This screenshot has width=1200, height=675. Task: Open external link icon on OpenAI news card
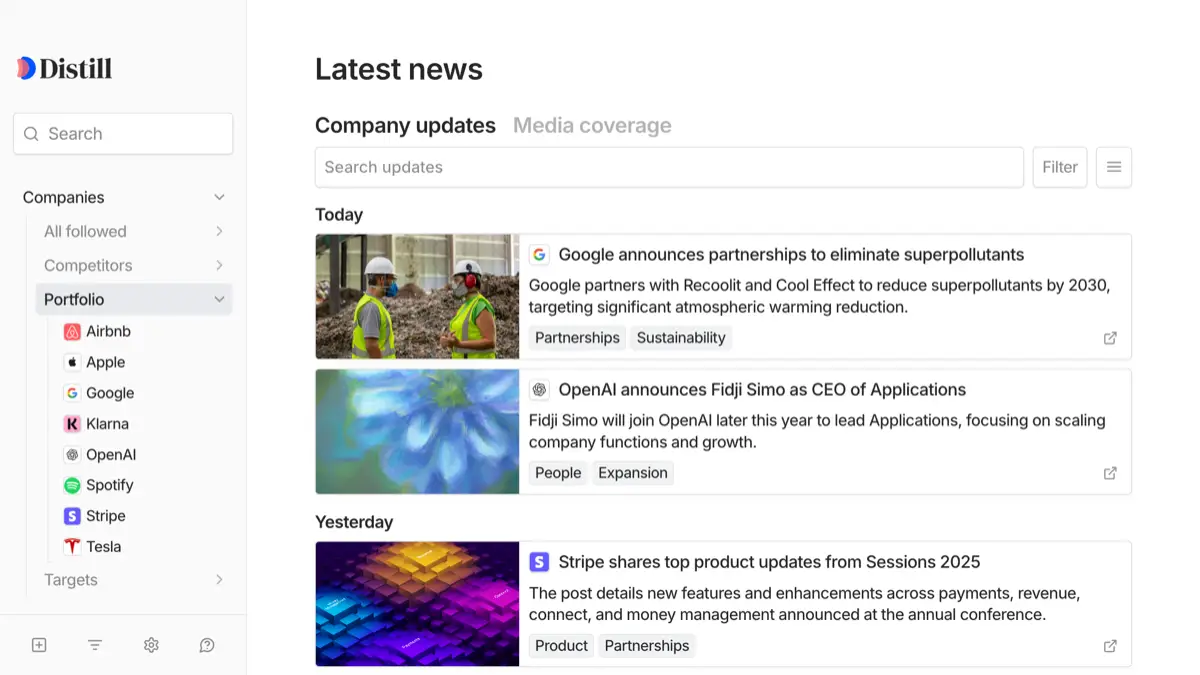pyautogui.click(x=1110, y=473)
